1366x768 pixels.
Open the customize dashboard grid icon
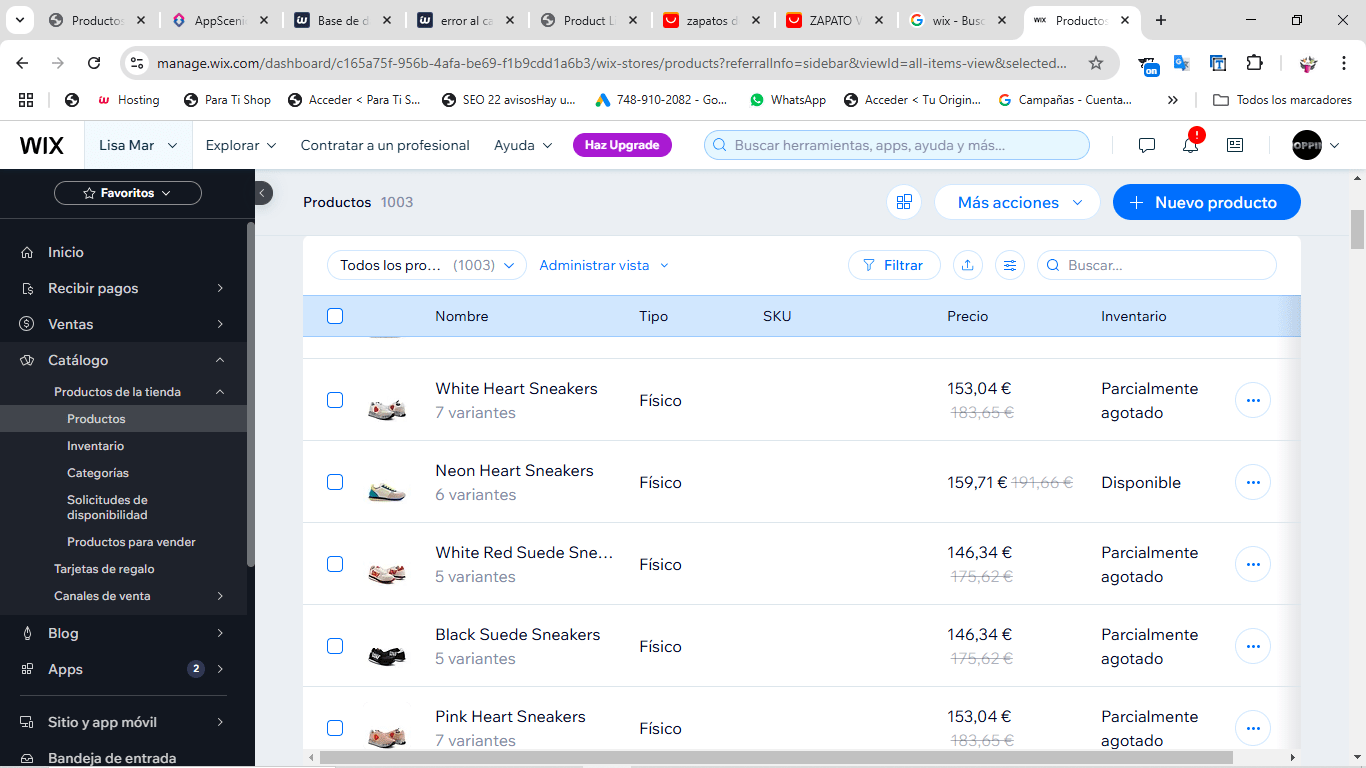[904, 202]
